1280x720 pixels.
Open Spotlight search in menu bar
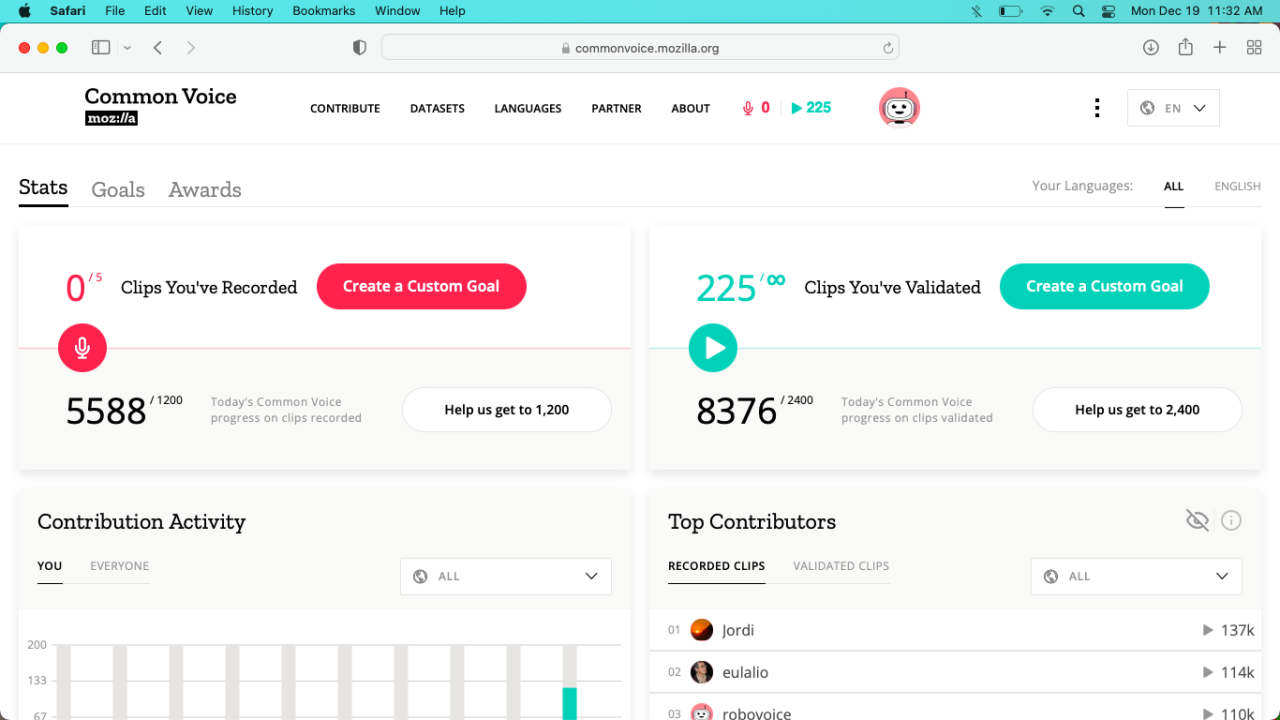tap(1078, 11)
